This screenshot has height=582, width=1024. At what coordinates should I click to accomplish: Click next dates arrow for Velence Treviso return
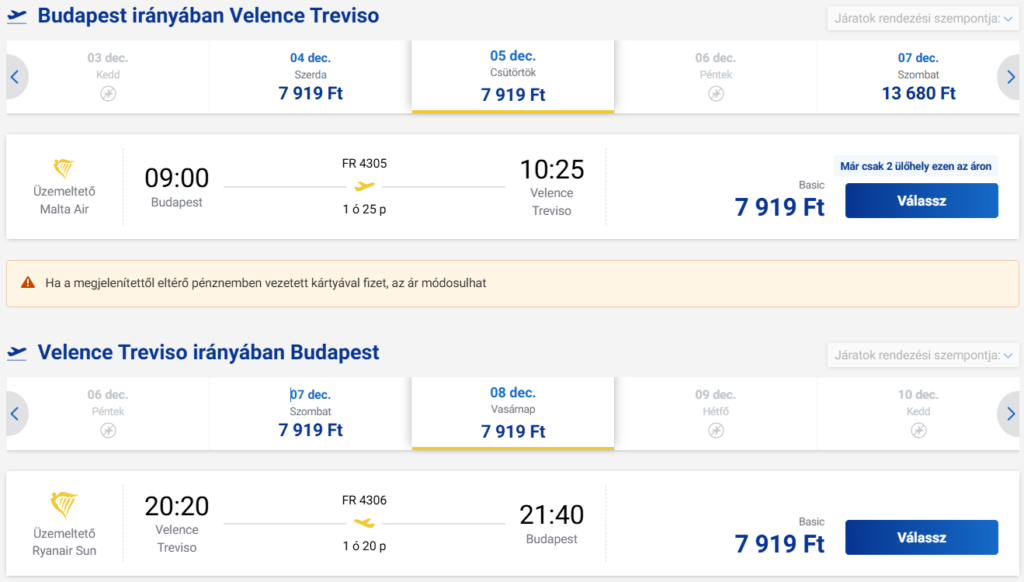point(1010,413)
